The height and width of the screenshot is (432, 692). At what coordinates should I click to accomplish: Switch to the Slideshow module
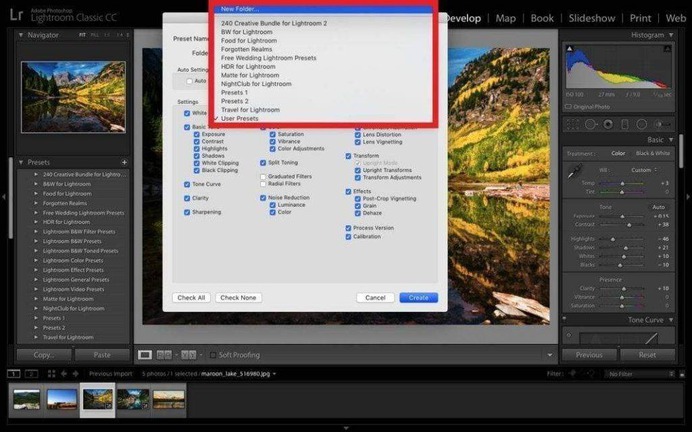pyautogui.click(x=591, y=18)
